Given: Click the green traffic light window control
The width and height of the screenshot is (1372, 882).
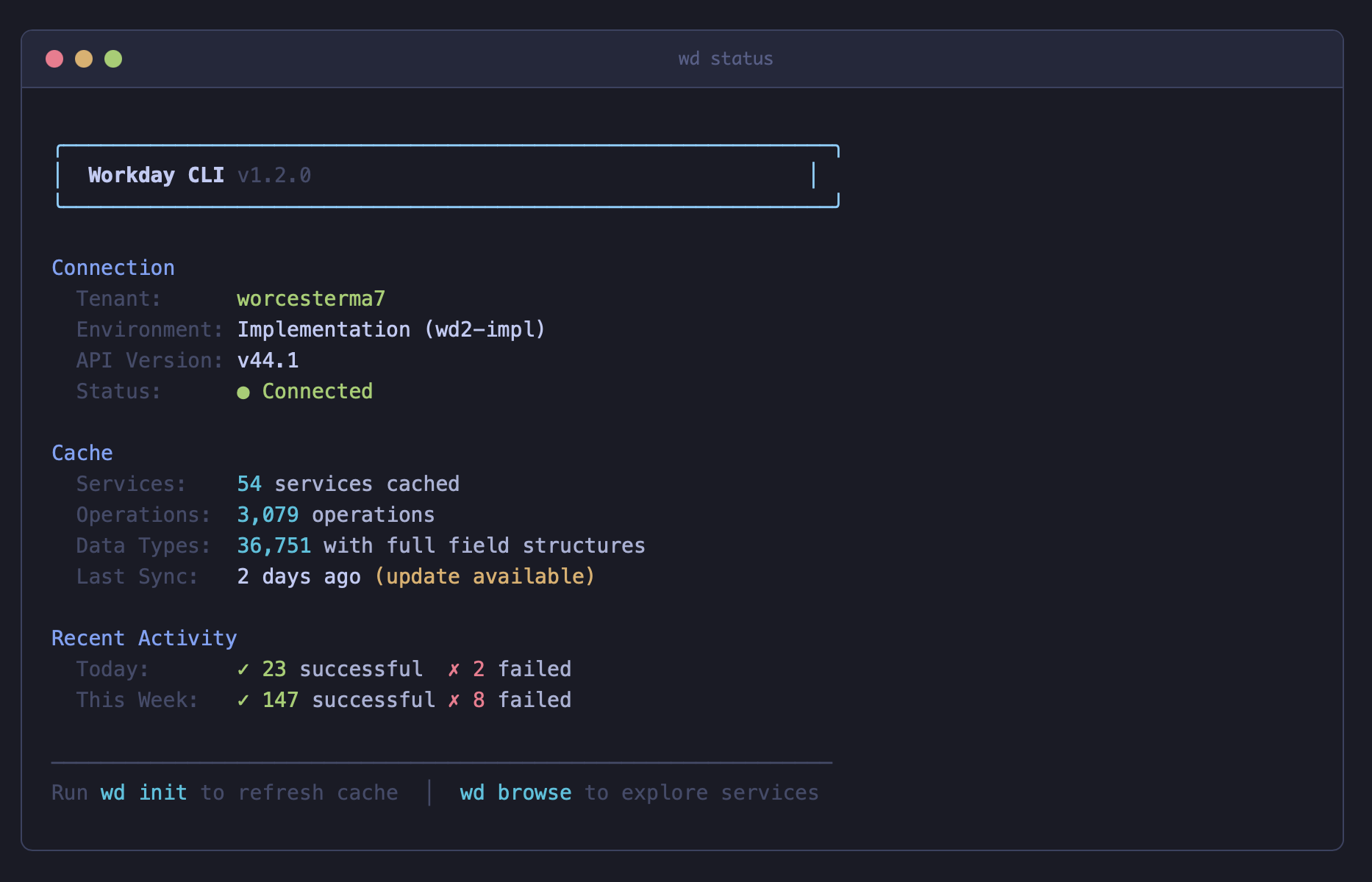Looking at the screenshot, I should [114, 59].
